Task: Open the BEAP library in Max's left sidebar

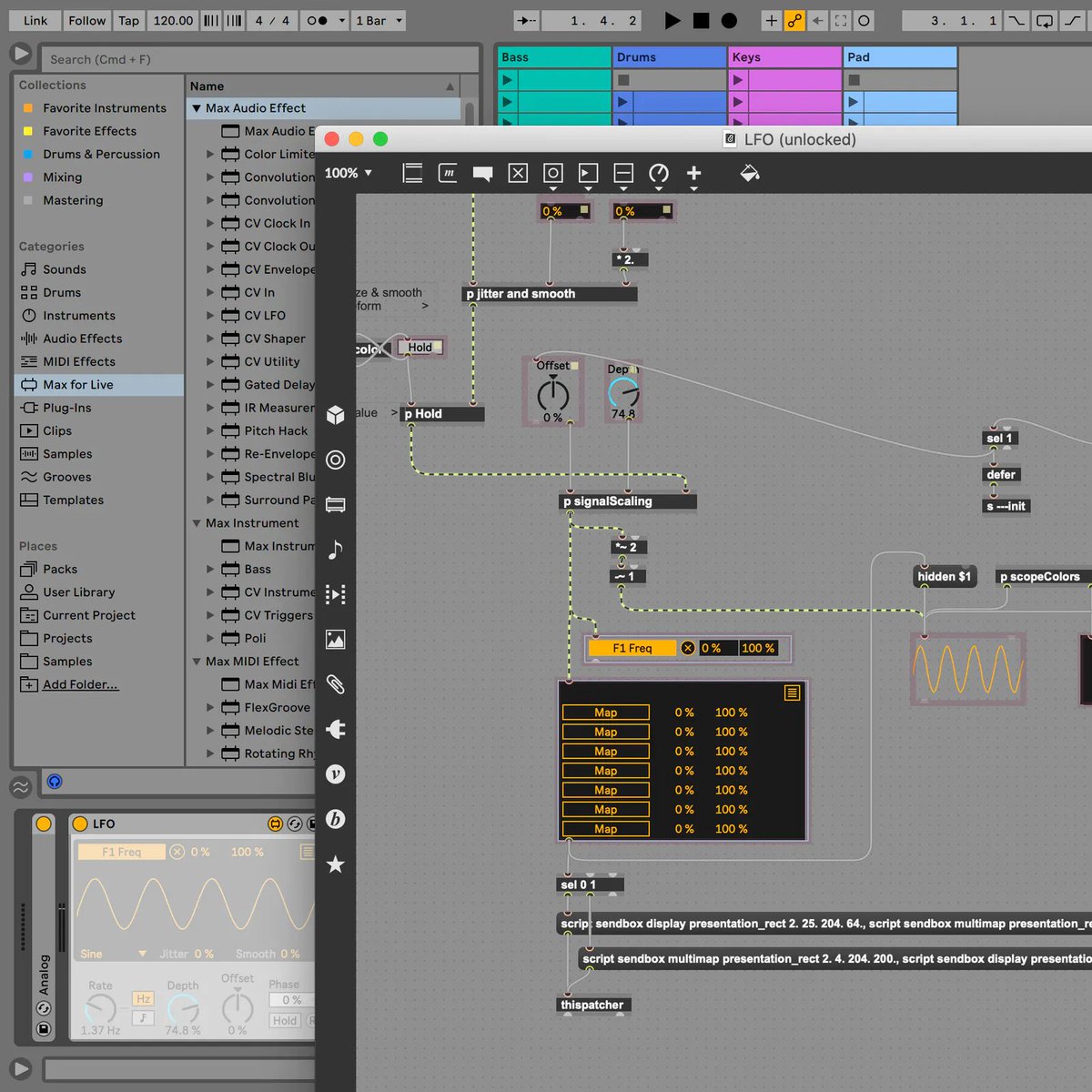Action: click(336, 819)
